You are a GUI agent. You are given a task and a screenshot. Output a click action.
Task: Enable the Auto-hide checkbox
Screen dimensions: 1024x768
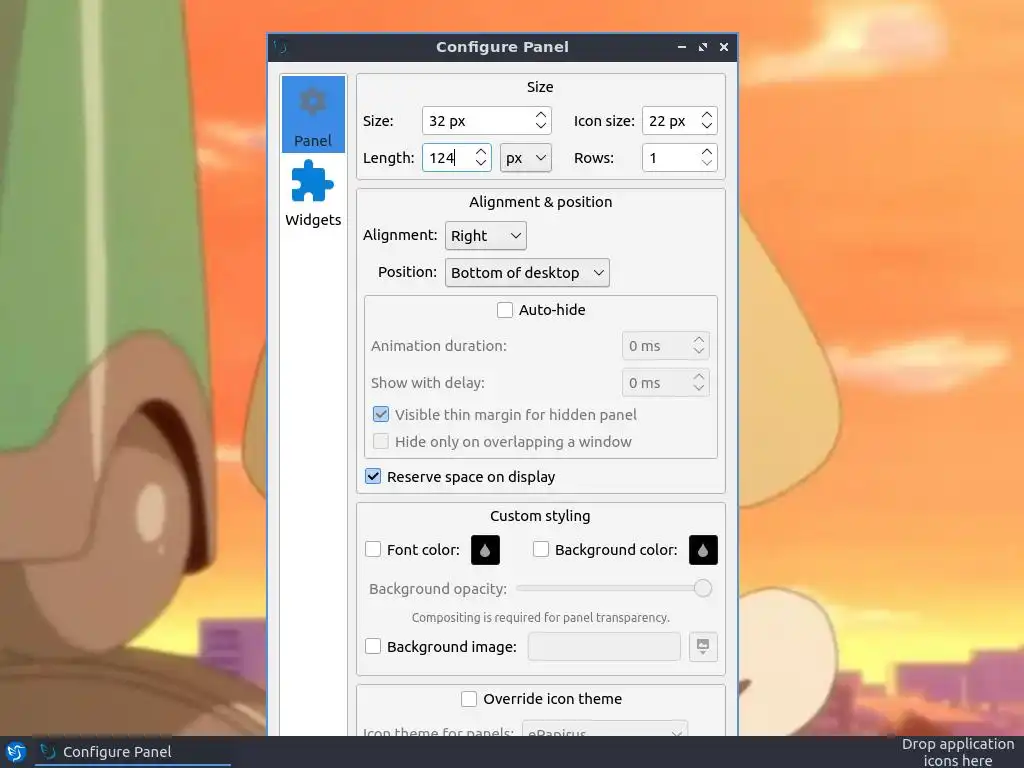click(505, 310)
